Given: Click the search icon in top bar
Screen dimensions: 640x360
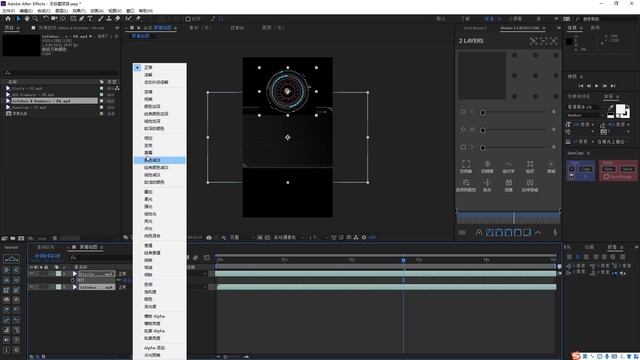Looking at the screenshot, I should click(578, 19).
